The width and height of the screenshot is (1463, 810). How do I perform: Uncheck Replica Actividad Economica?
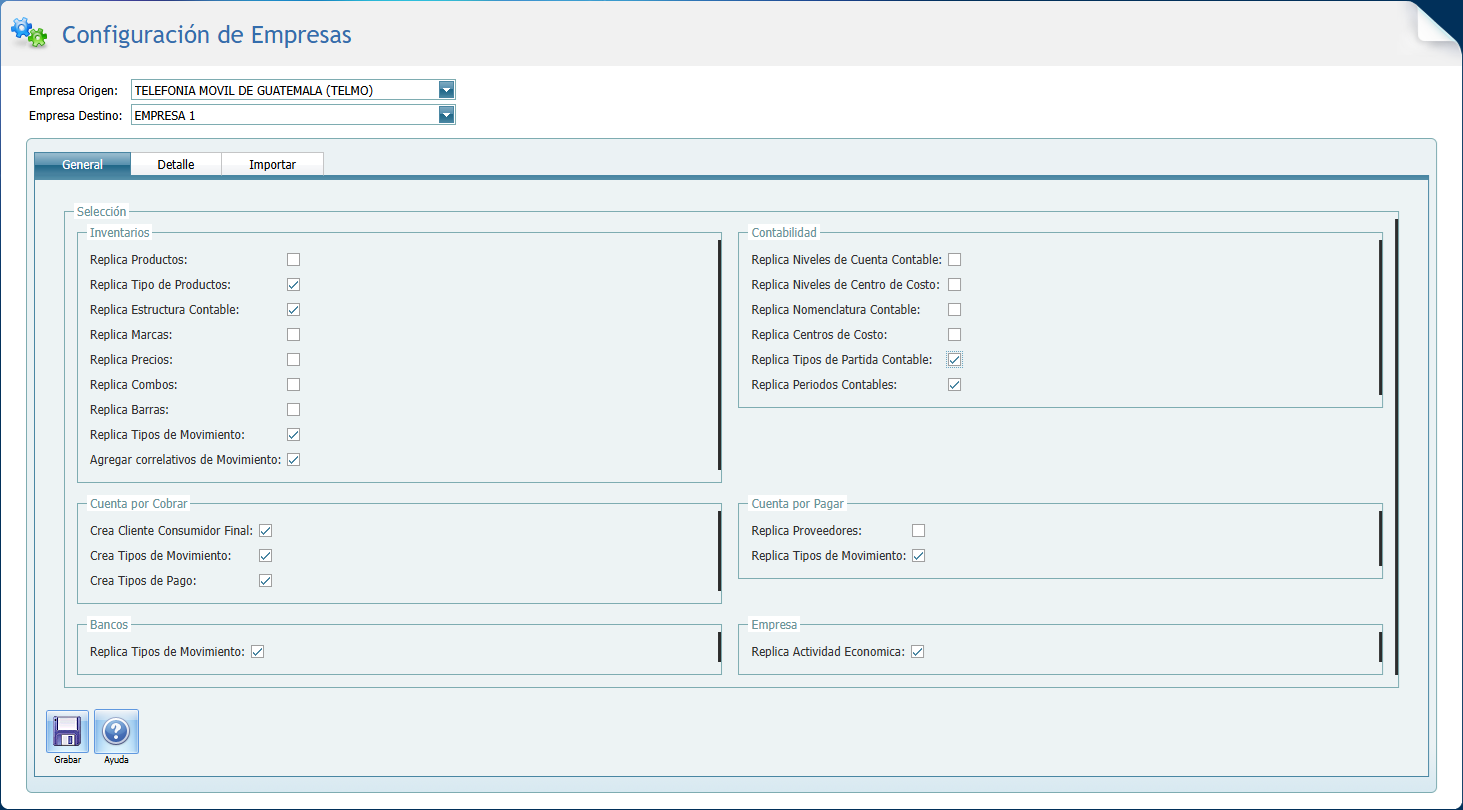(x=917, y=652)
